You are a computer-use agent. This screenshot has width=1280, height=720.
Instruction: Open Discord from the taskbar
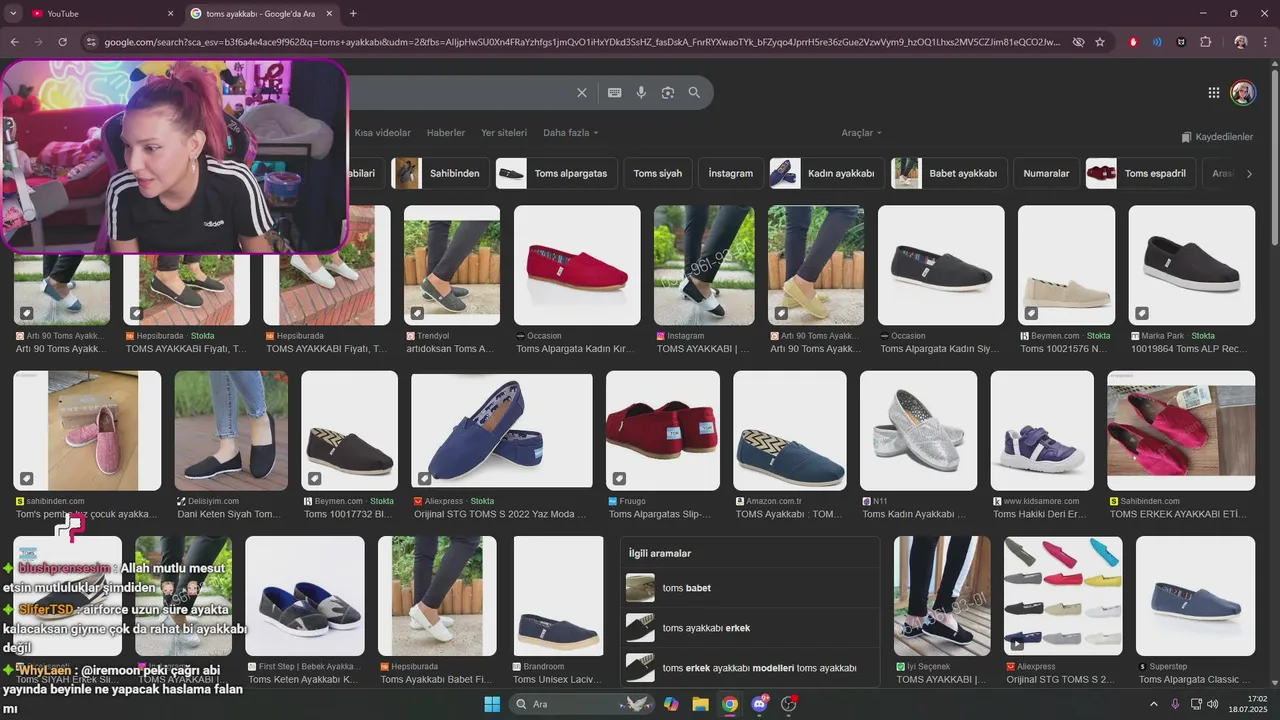click(x=760, y=704)
